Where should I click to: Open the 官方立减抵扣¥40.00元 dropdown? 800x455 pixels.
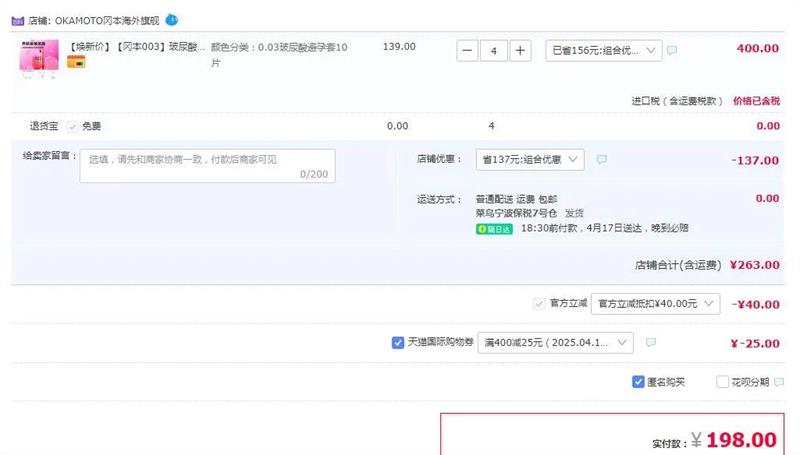click(656, 303)
